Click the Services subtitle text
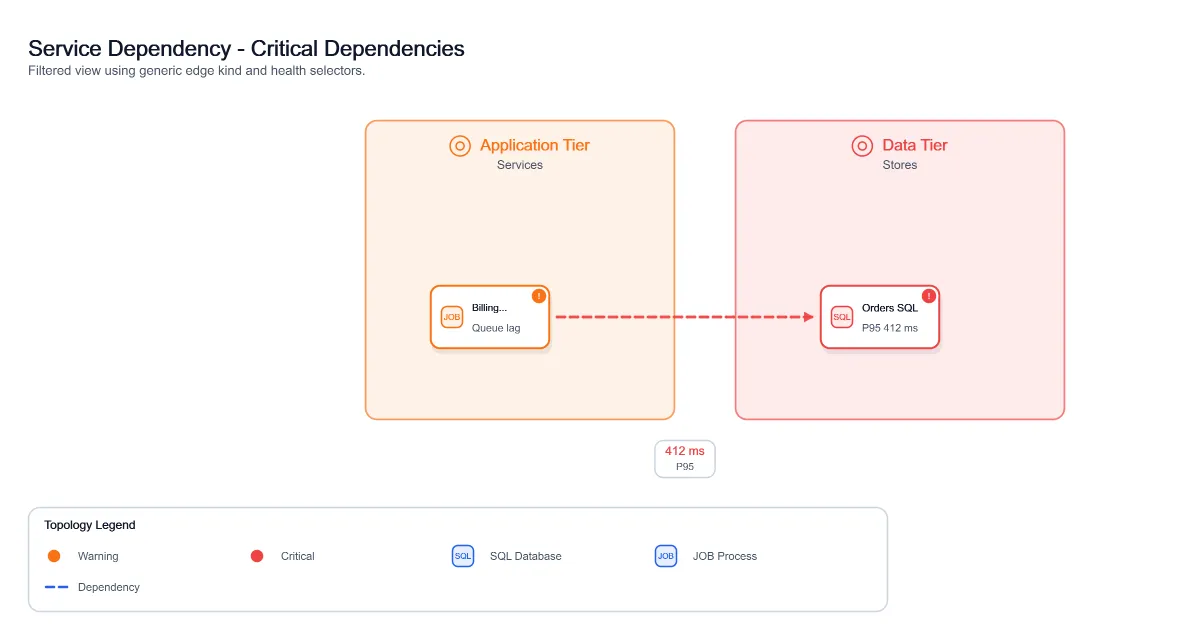The height and width of the screenshot is (640, 1200). coord(520,165)
